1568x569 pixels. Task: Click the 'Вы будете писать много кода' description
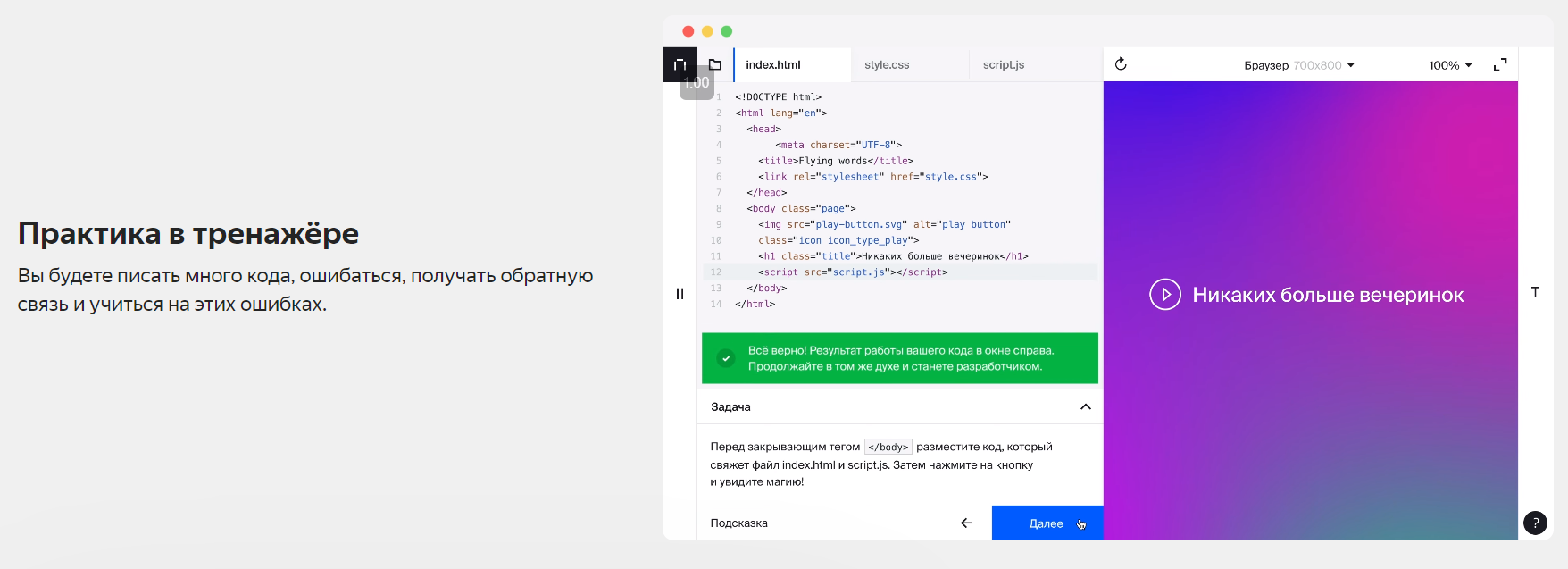305,290
